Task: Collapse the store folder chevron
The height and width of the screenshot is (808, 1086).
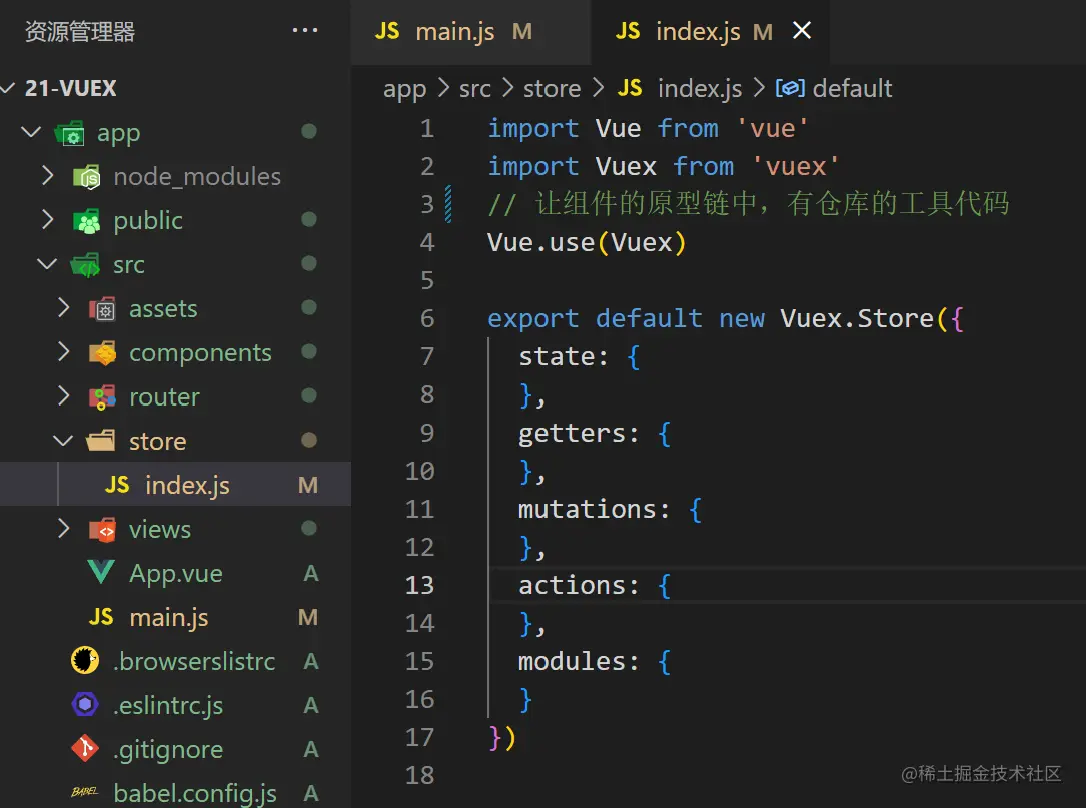Action: [63, 441]
